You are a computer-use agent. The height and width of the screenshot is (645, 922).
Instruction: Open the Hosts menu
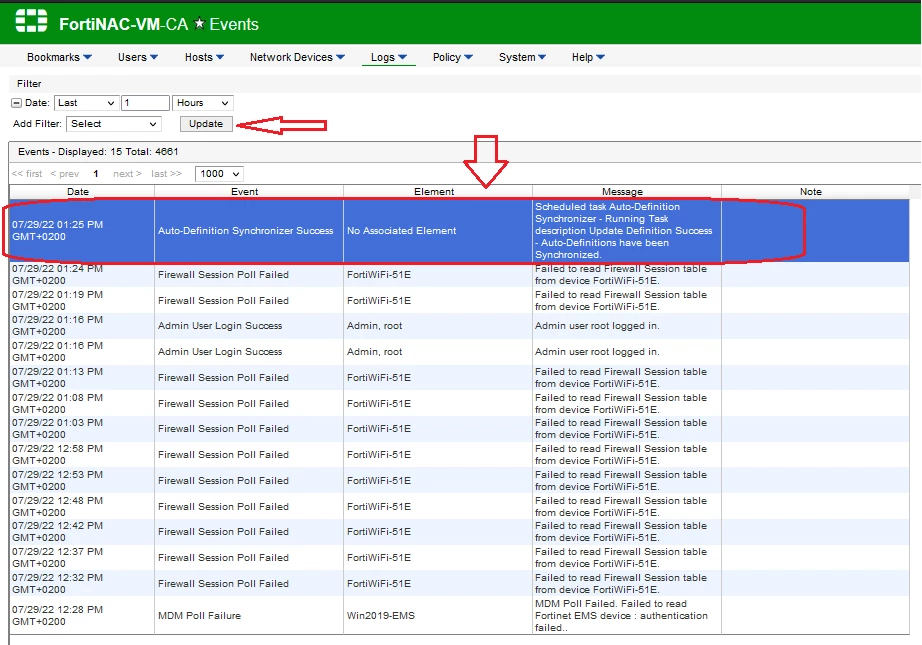click(204, 57)
